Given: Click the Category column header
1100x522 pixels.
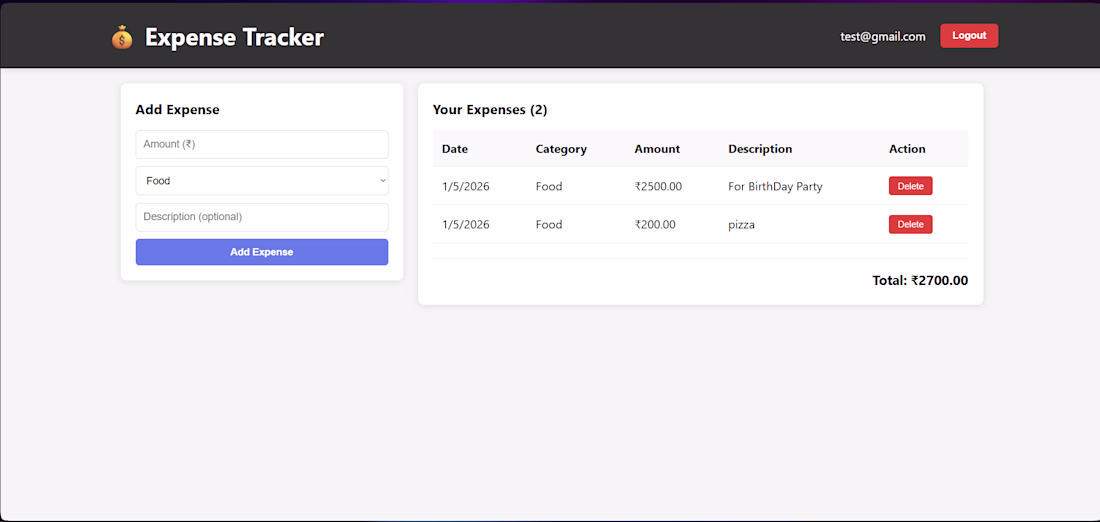Looking at the screenshot, I should coord(561,149).
